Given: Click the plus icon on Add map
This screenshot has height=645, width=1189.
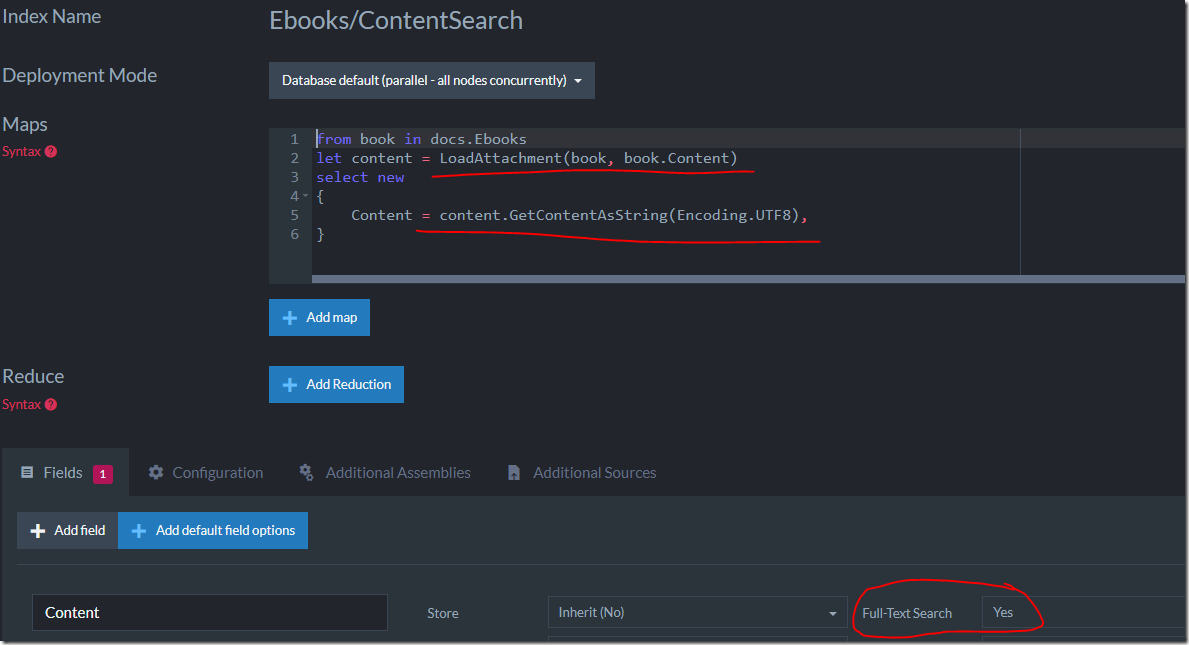Looking at the screenshot, I should click(290, 318).
